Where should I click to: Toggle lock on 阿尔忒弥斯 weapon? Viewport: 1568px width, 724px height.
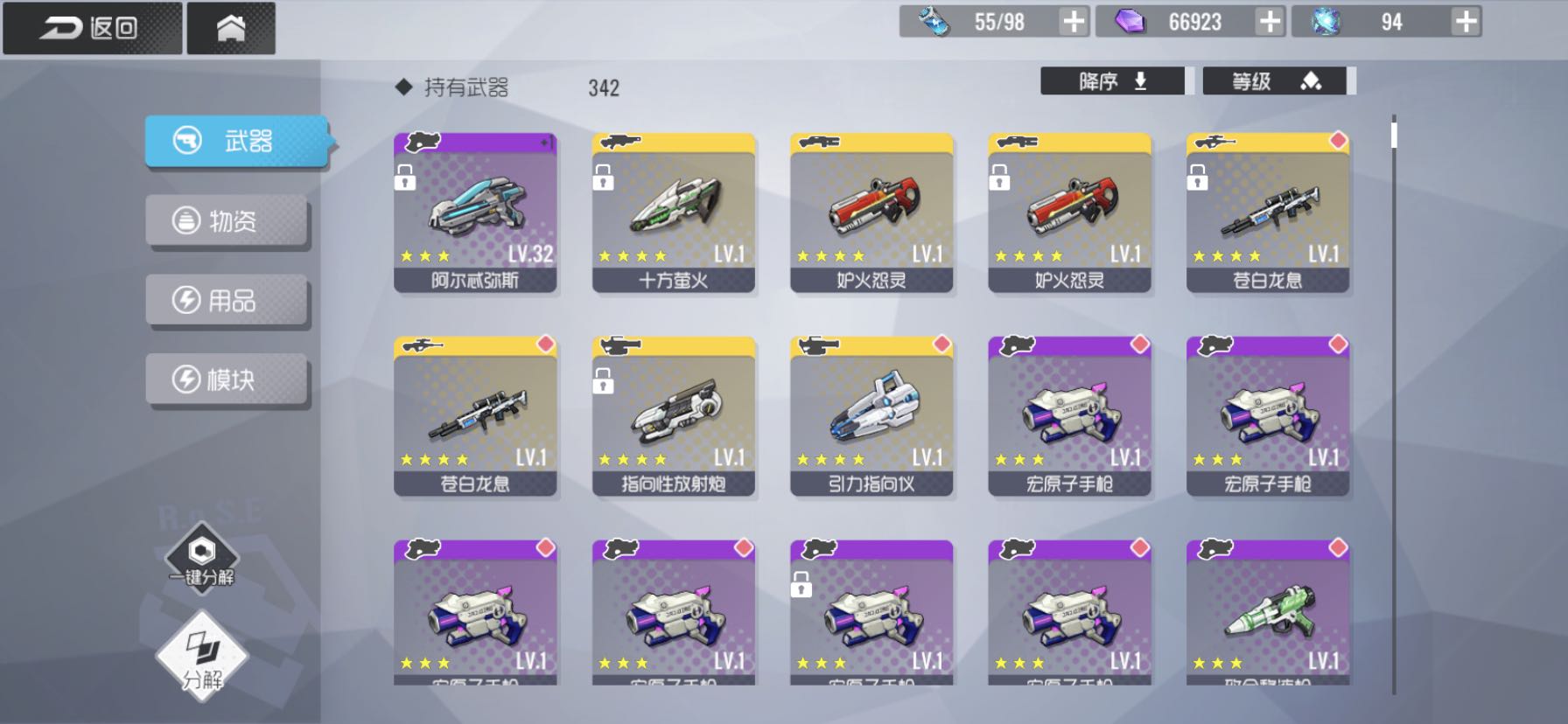tap(404, 178)
